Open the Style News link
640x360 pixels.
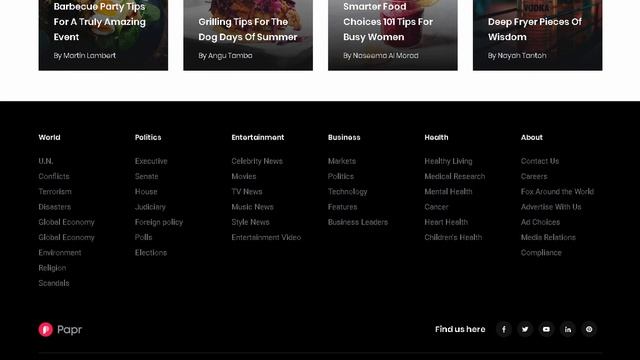pyautogui.click(x=250, y=222)
